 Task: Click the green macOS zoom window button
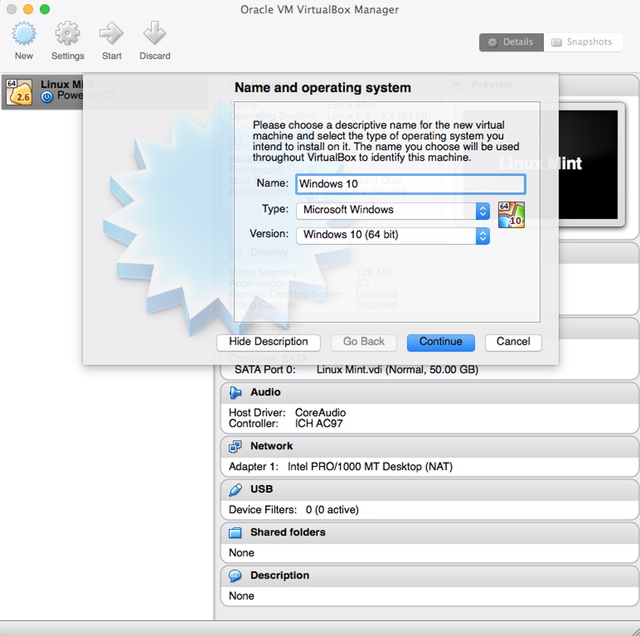click(44, 9)
